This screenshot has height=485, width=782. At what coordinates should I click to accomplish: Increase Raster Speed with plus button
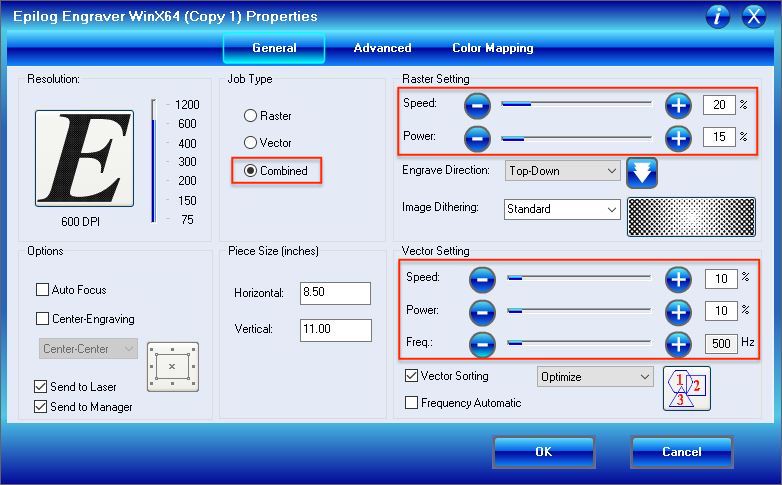678,106
